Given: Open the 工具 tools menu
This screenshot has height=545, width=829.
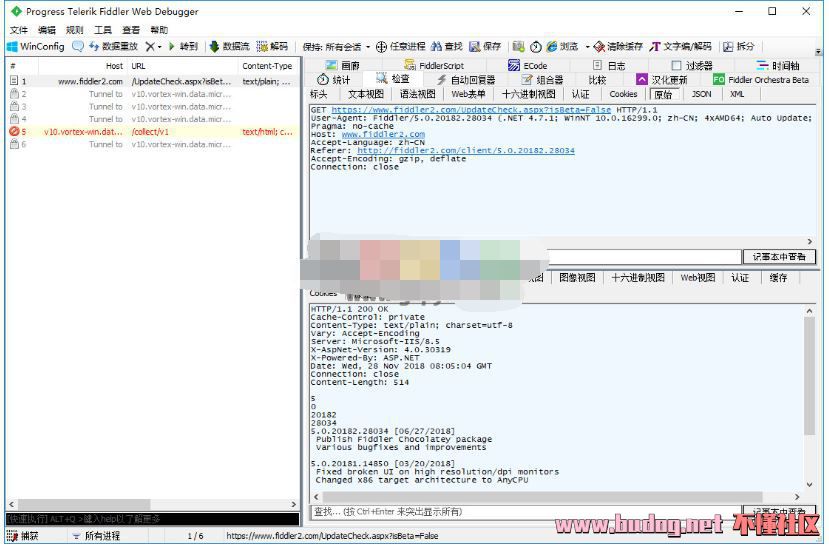Looking at the screenshot, I should click(103, 30).
